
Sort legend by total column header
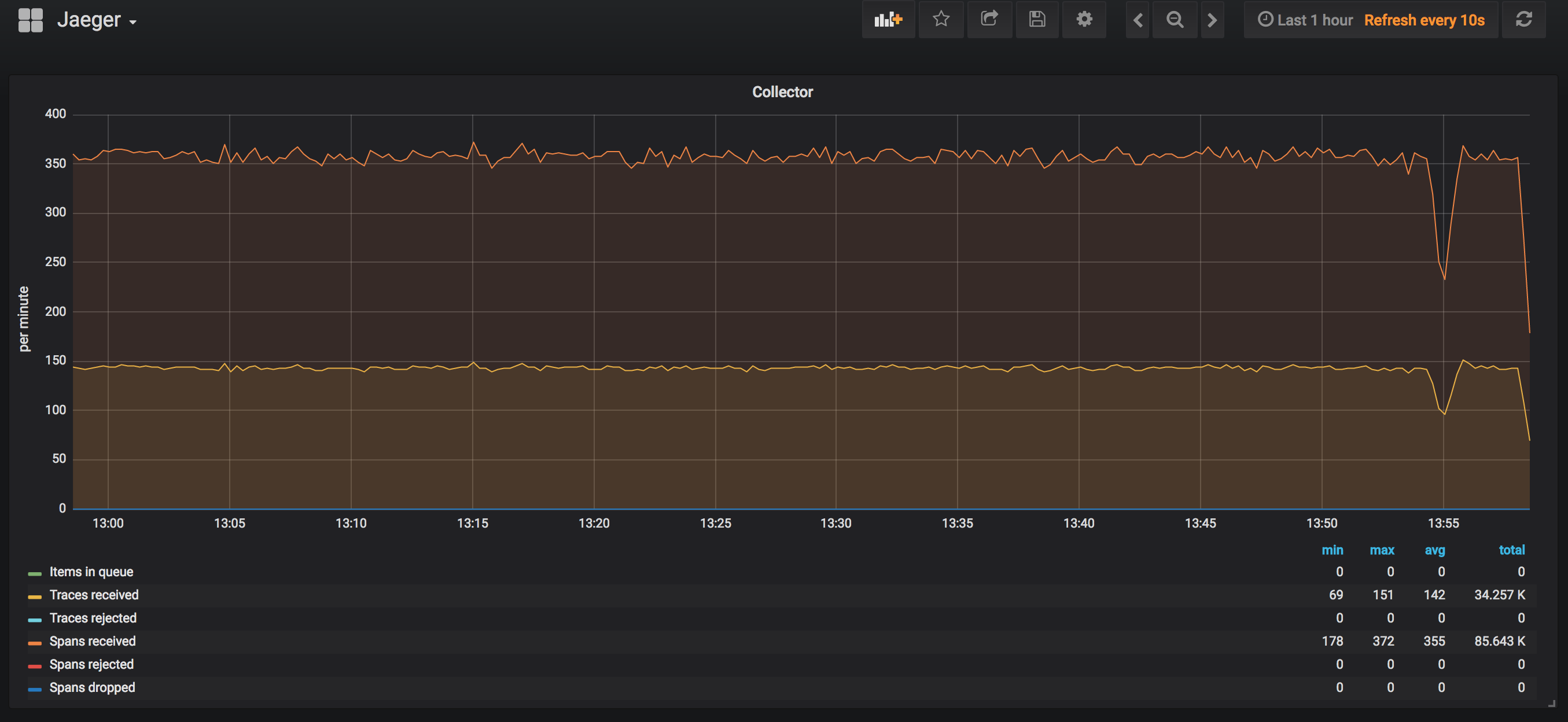[1511, 550]
